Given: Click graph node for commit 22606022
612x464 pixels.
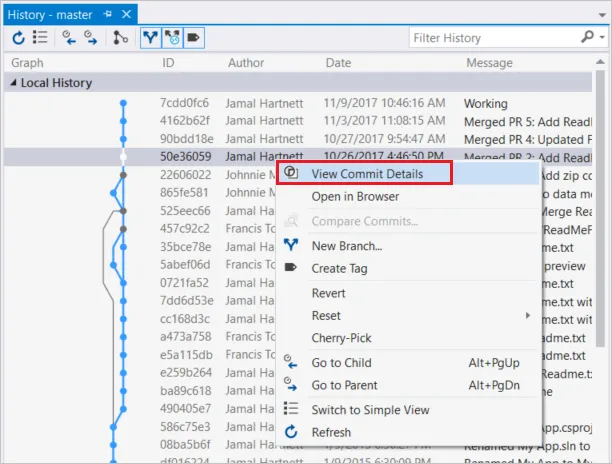Looking at the screenshot, I should [x=123, y=175].
